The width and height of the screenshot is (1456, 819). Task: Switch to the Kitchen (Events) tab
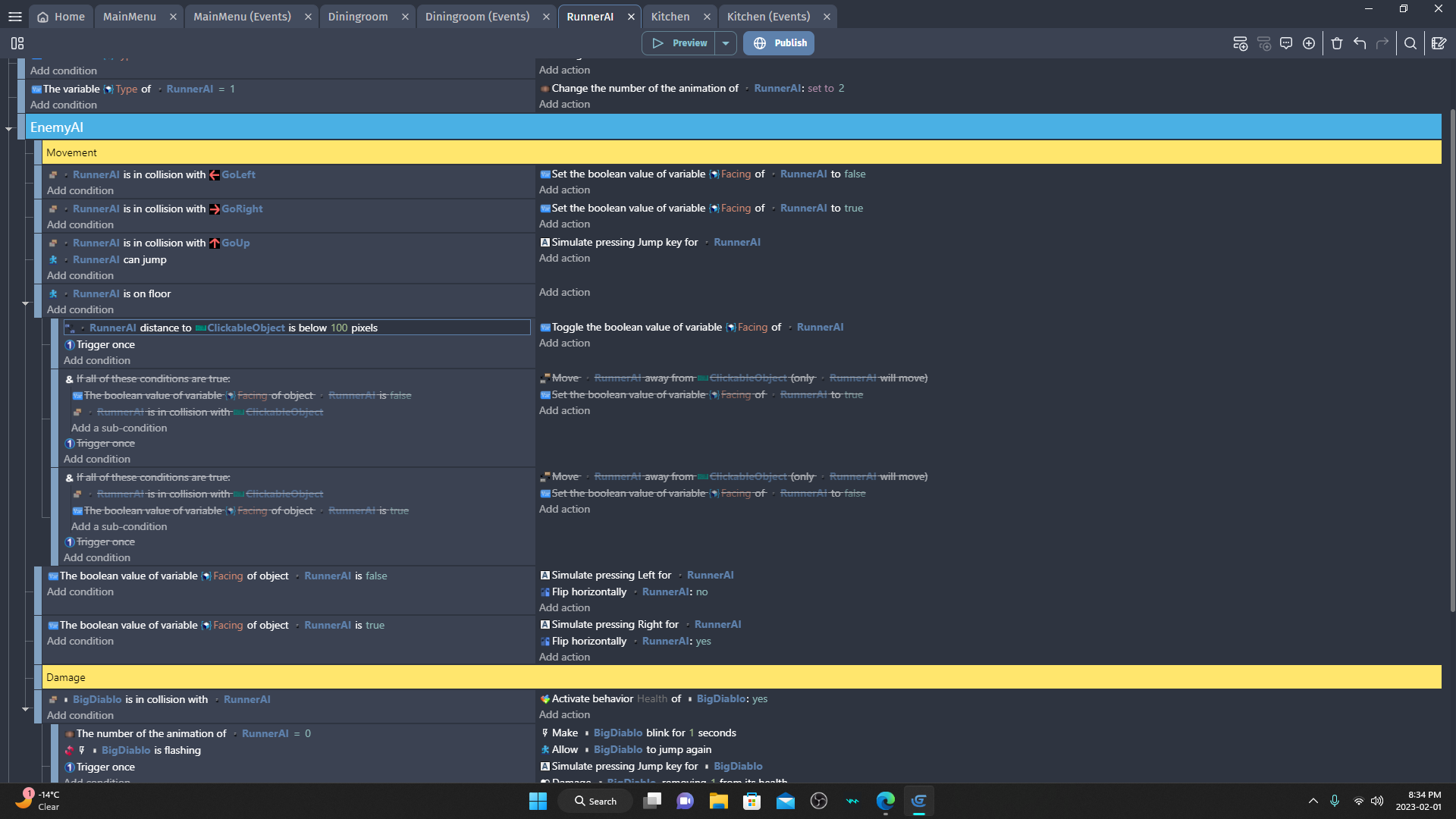(x=768, y=17)
